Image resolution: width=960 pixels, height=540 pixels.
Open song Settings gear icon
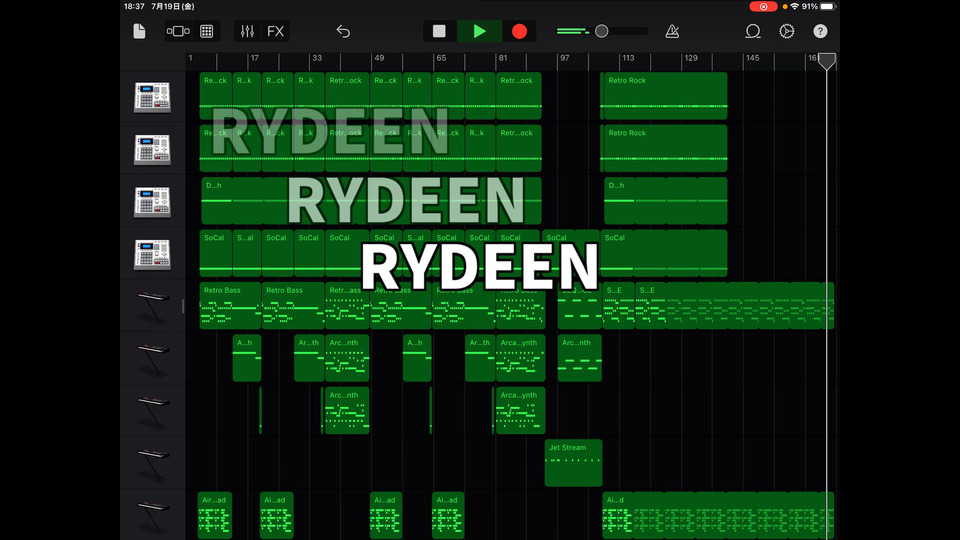(787, 31)
